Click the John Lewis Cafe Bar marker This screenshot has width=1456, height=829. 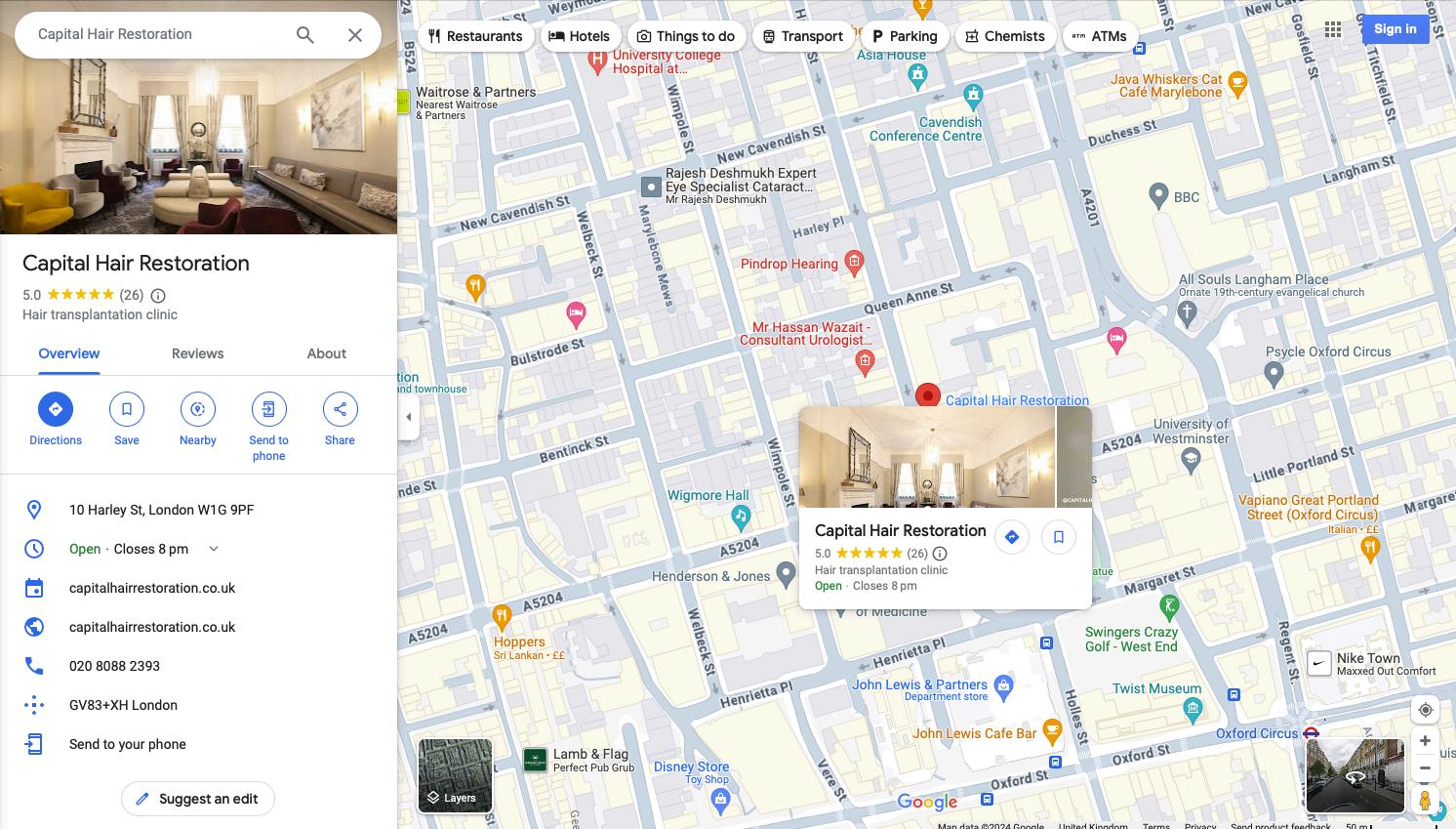[x=1052, y=730]
